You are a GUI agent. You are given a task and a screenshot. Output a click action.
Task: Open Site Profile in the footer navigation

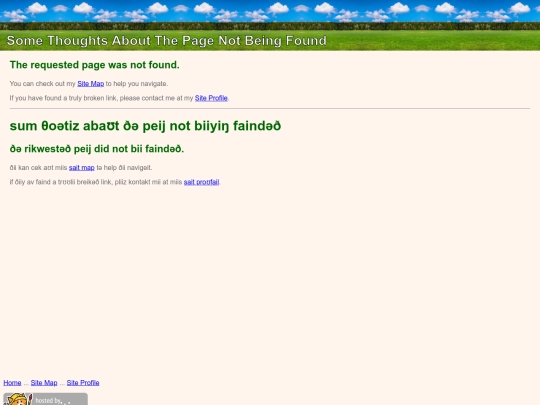click(x=83, y=383)
